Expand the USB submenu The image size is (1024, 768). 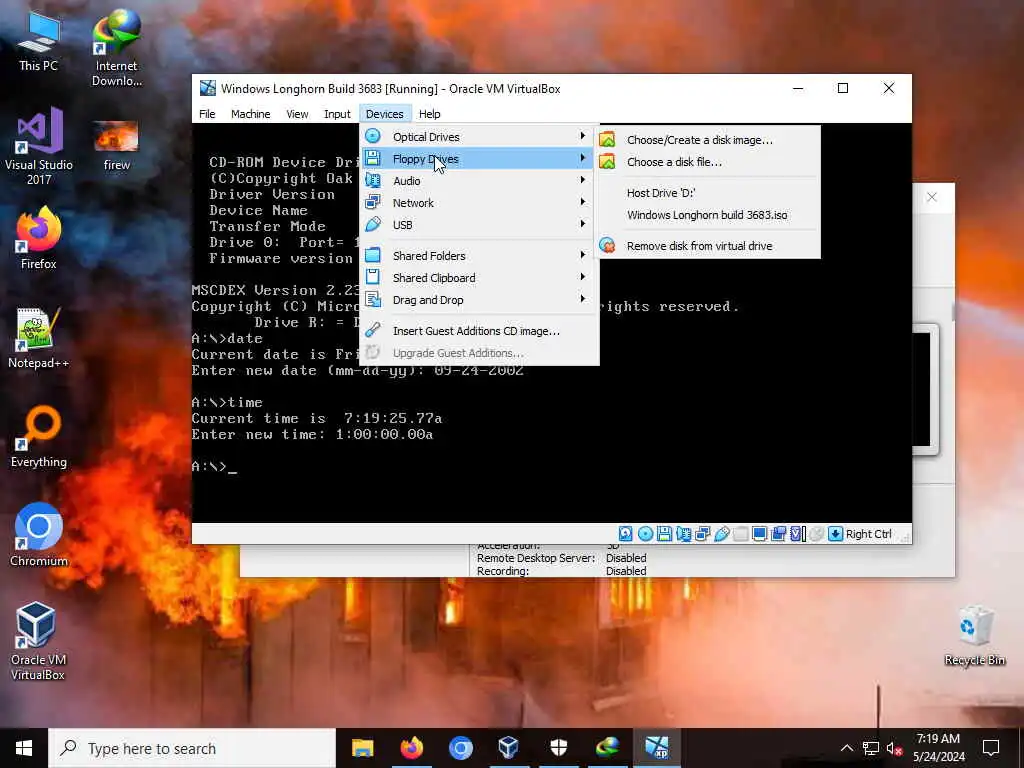point(476,225)
